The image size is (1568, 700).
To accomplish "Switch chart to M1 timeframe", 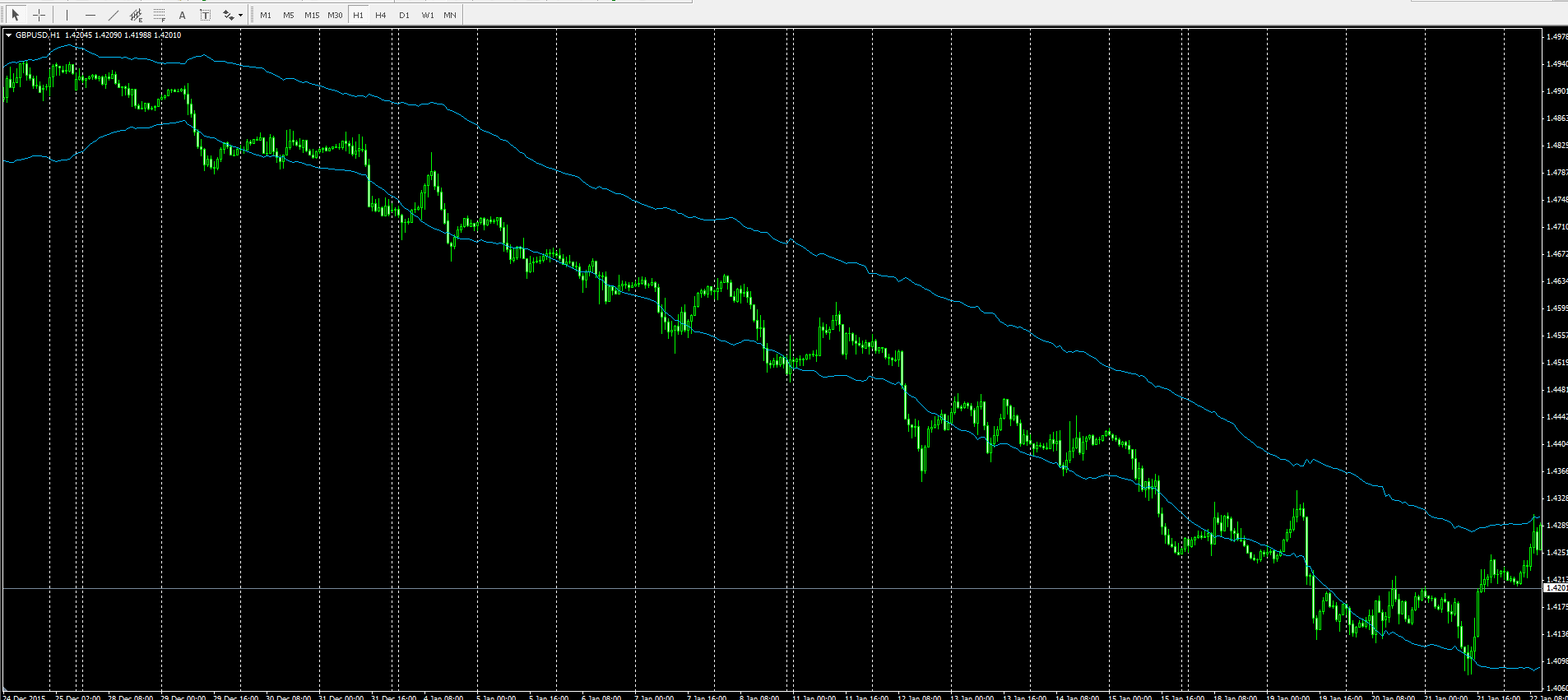I will (266, 15).
